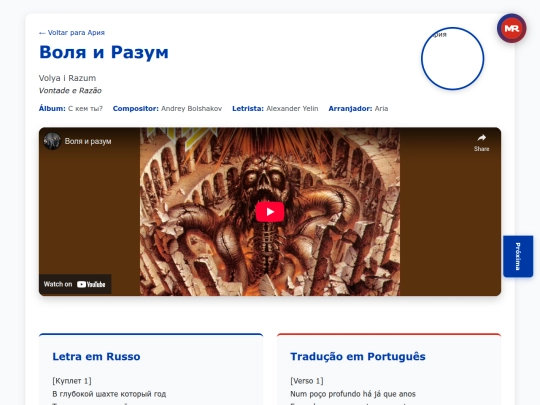Click album name С кем ты?

point(85,108)
